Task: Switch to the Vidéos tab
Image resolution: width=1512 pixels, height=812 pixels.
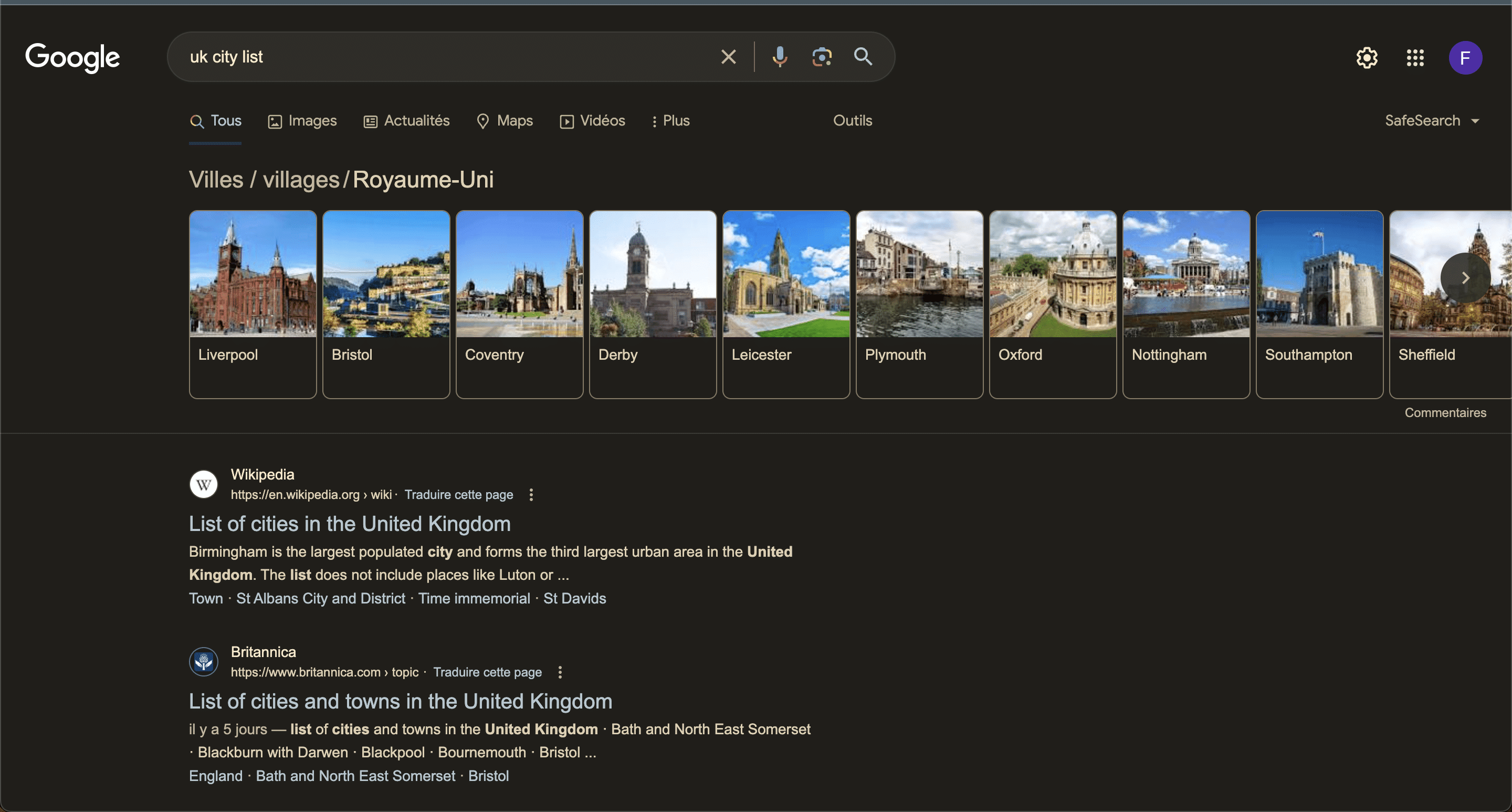Action: pos(592,121)
